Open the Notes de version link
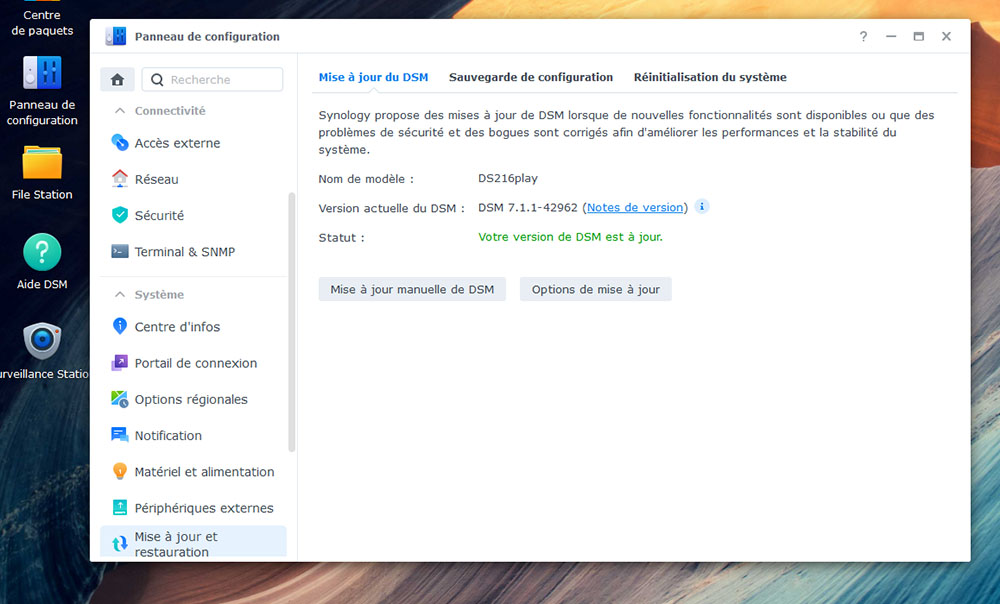The width and height of the screenshot is (1000, 604). pyautogui.click(x=634, y=208)
